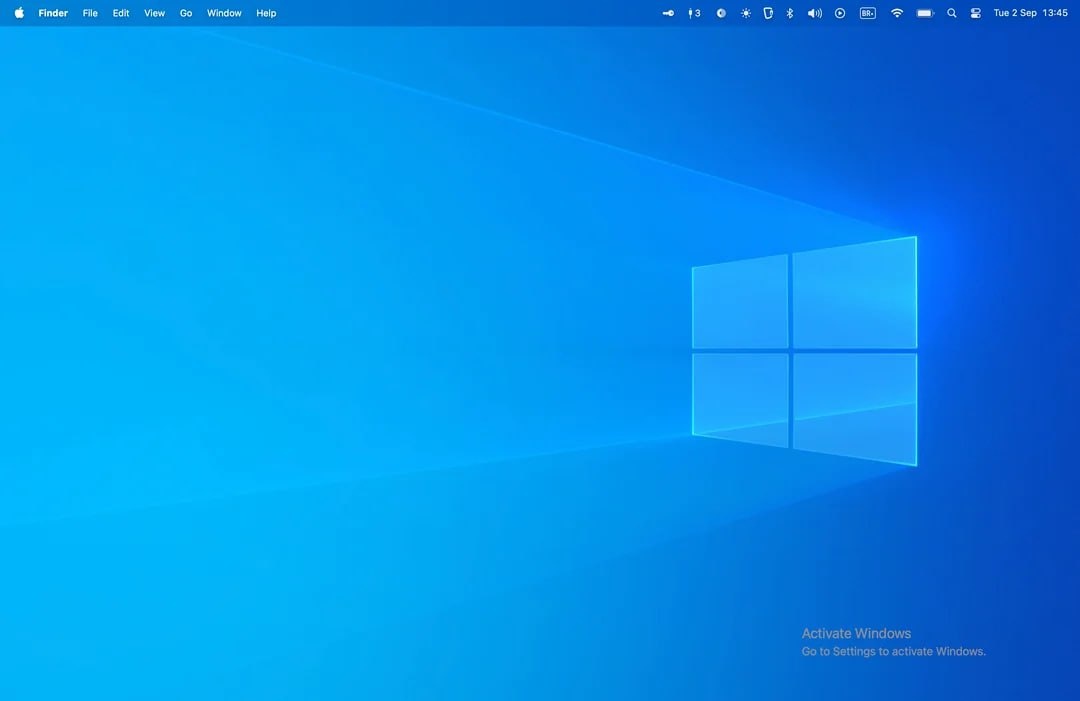Open the Edit menu
1080x701 pixels.
121,13
